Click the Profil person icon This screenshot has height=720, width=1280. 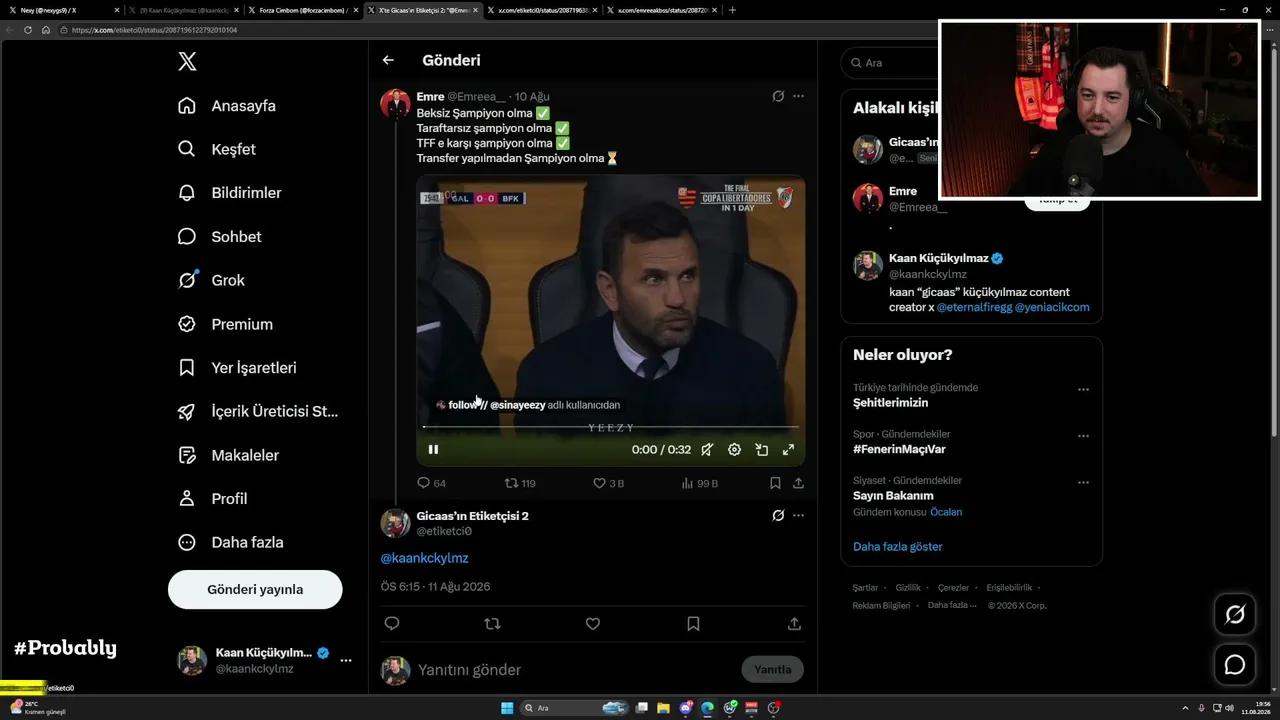pyautogui.click(x=187, y=498)
